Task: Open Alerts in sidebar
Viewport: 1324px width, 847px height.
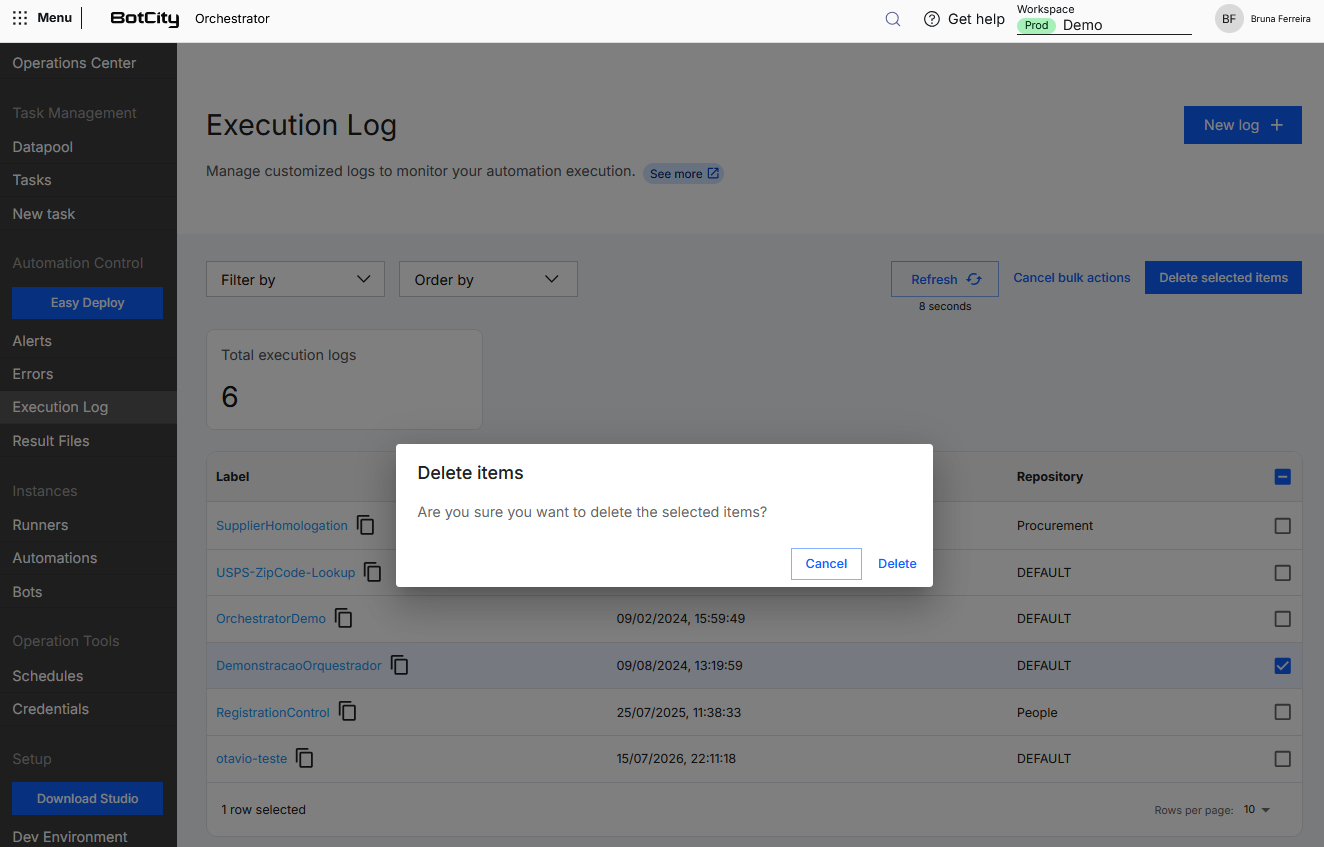Action: point(32,341)
